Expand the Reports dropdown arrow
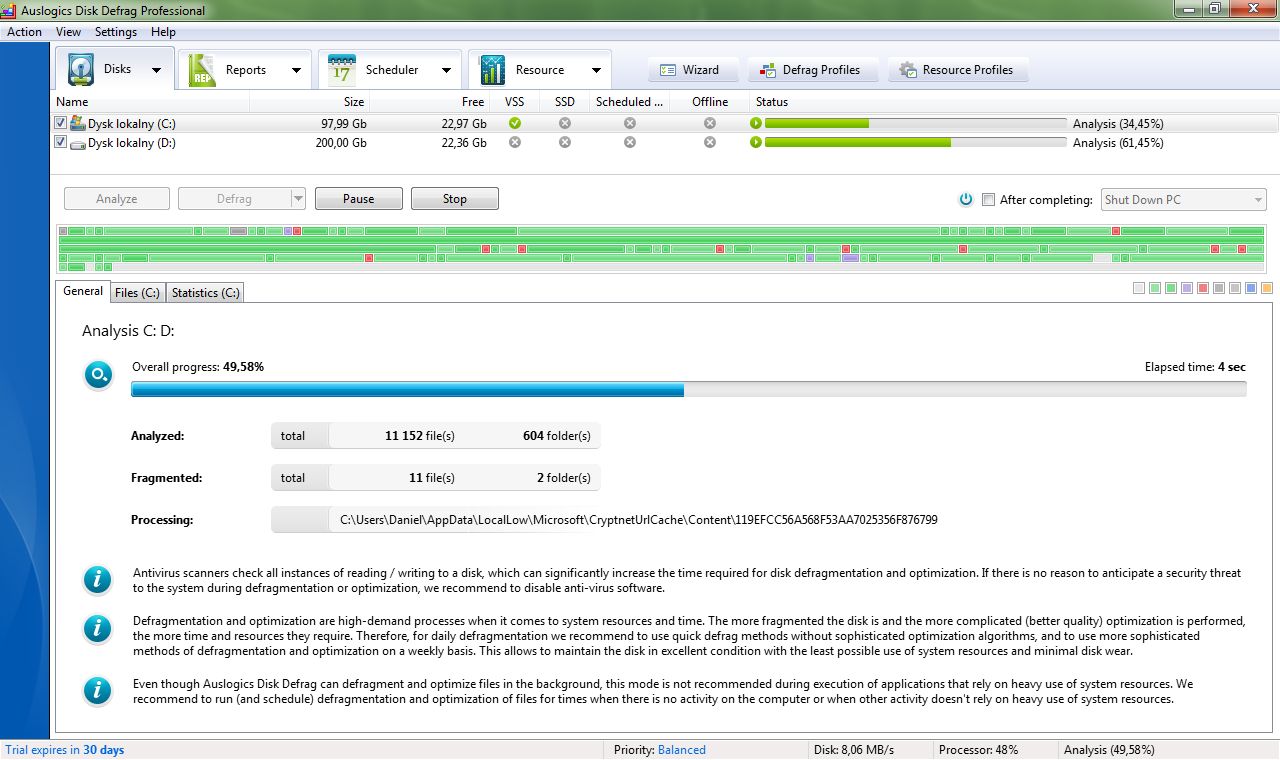 tap(296, 70)
